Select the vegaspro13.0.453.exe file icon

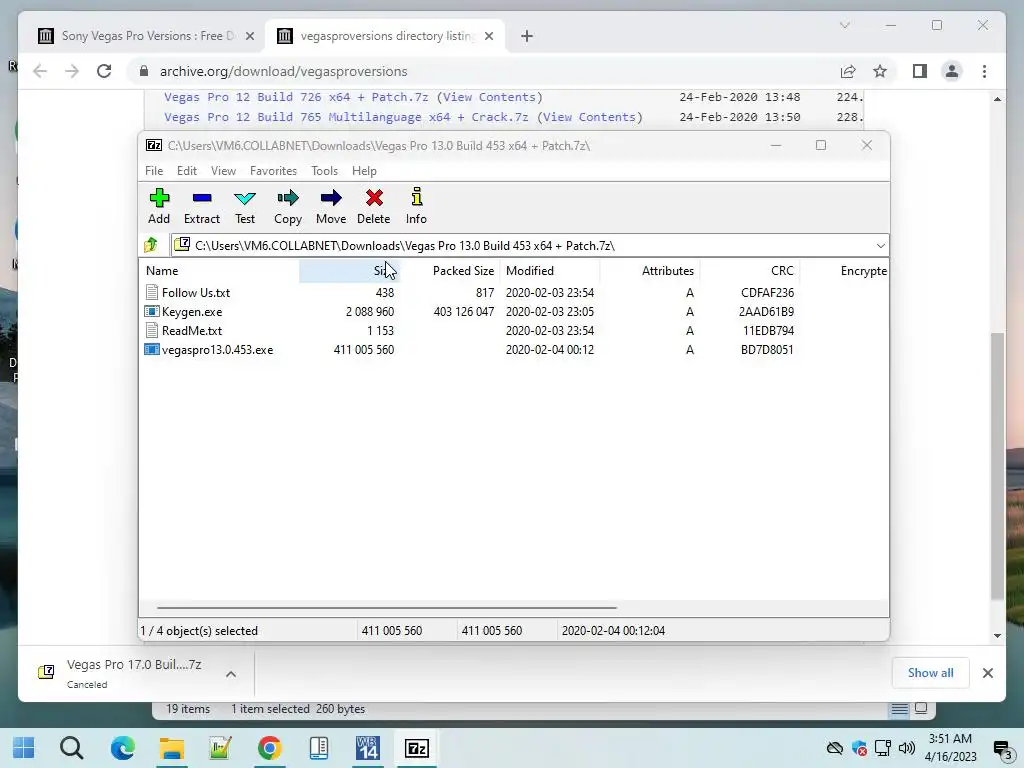pyautogui.click(x=152, y=349)
